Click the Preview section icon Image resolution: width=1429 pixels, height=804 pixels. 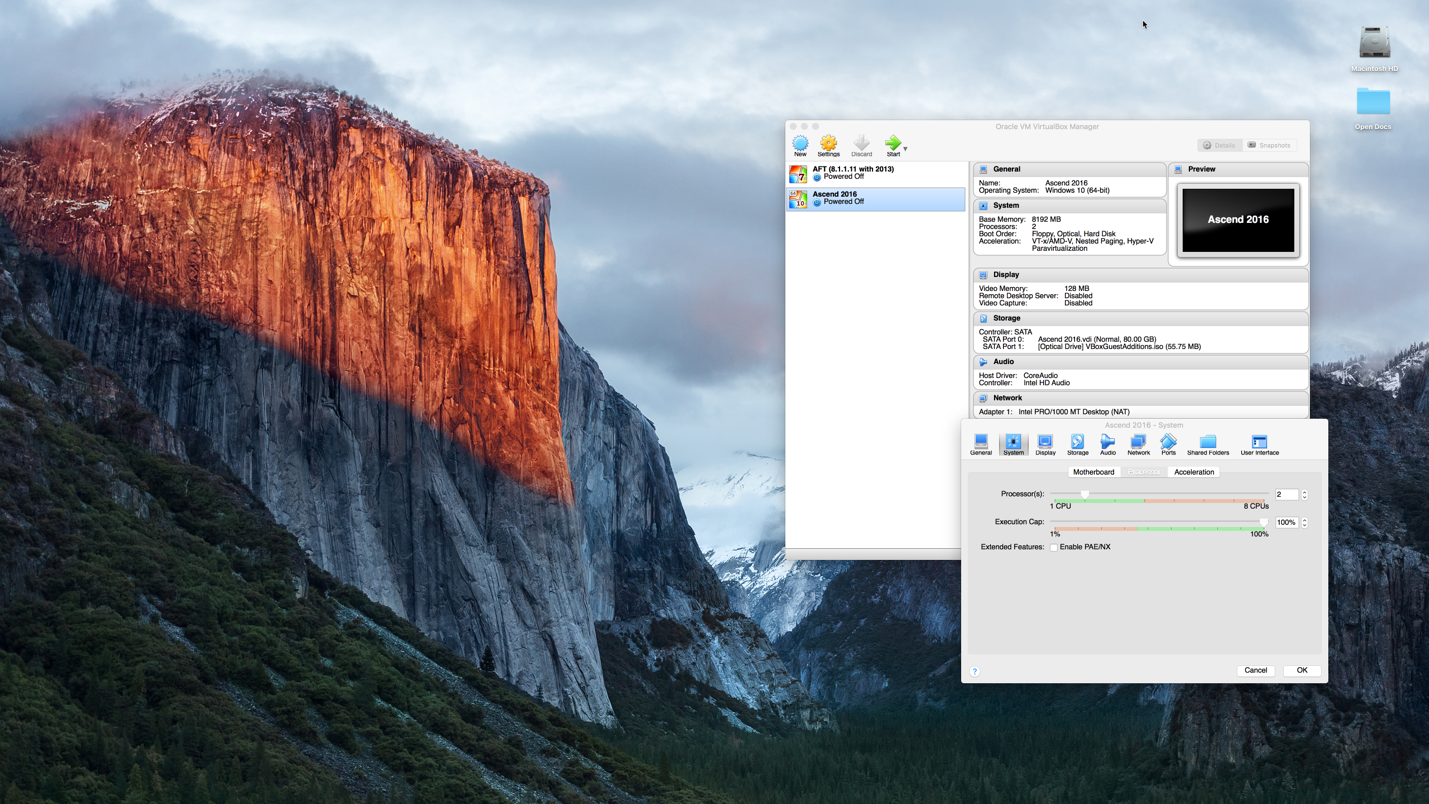1178,169
